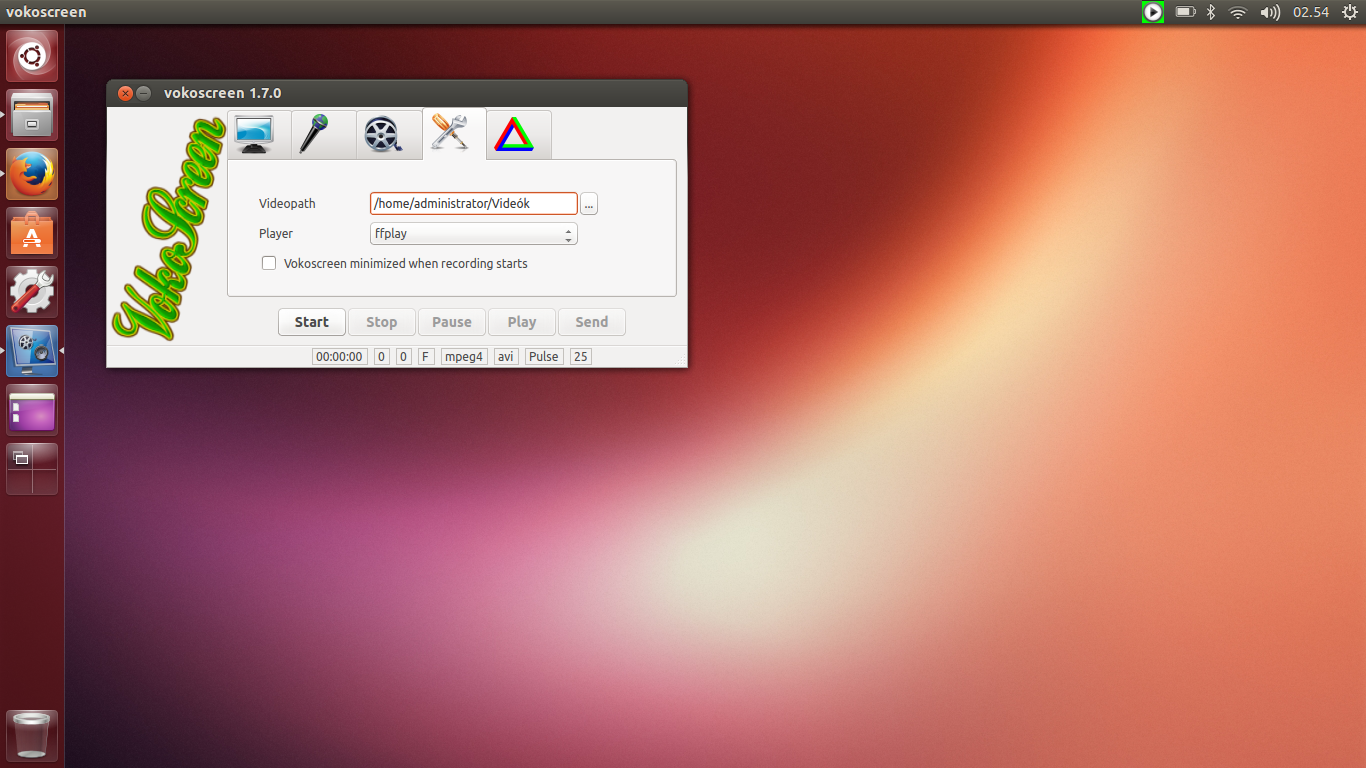
Task: Open System Settings from launcher
Action: click(x=32, y=292)
